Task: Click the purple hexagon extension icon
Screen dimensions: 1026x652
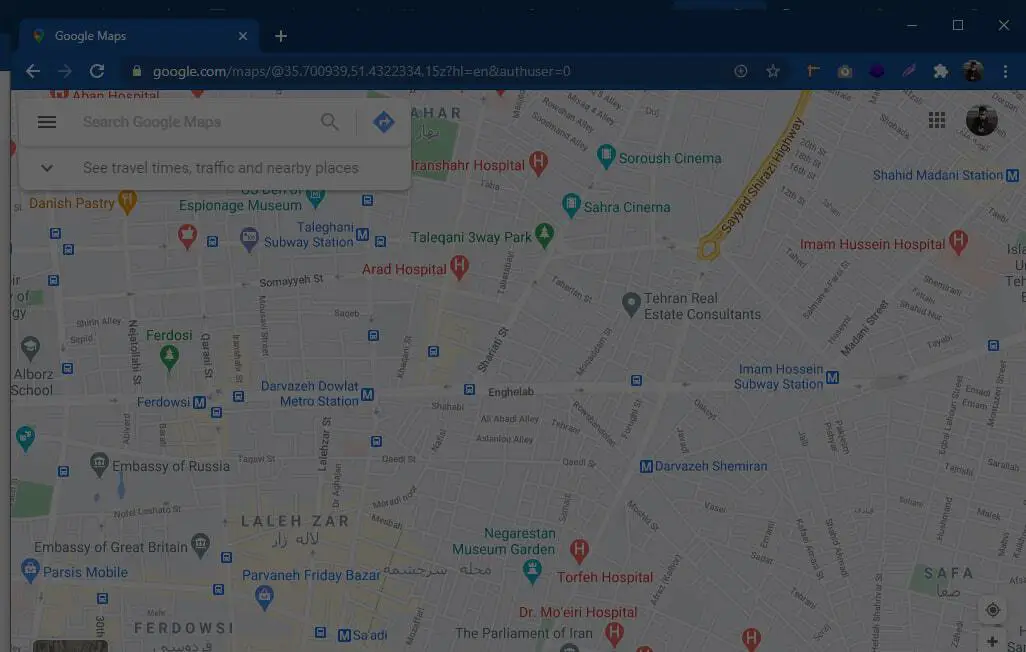Action: click(876, 71)
